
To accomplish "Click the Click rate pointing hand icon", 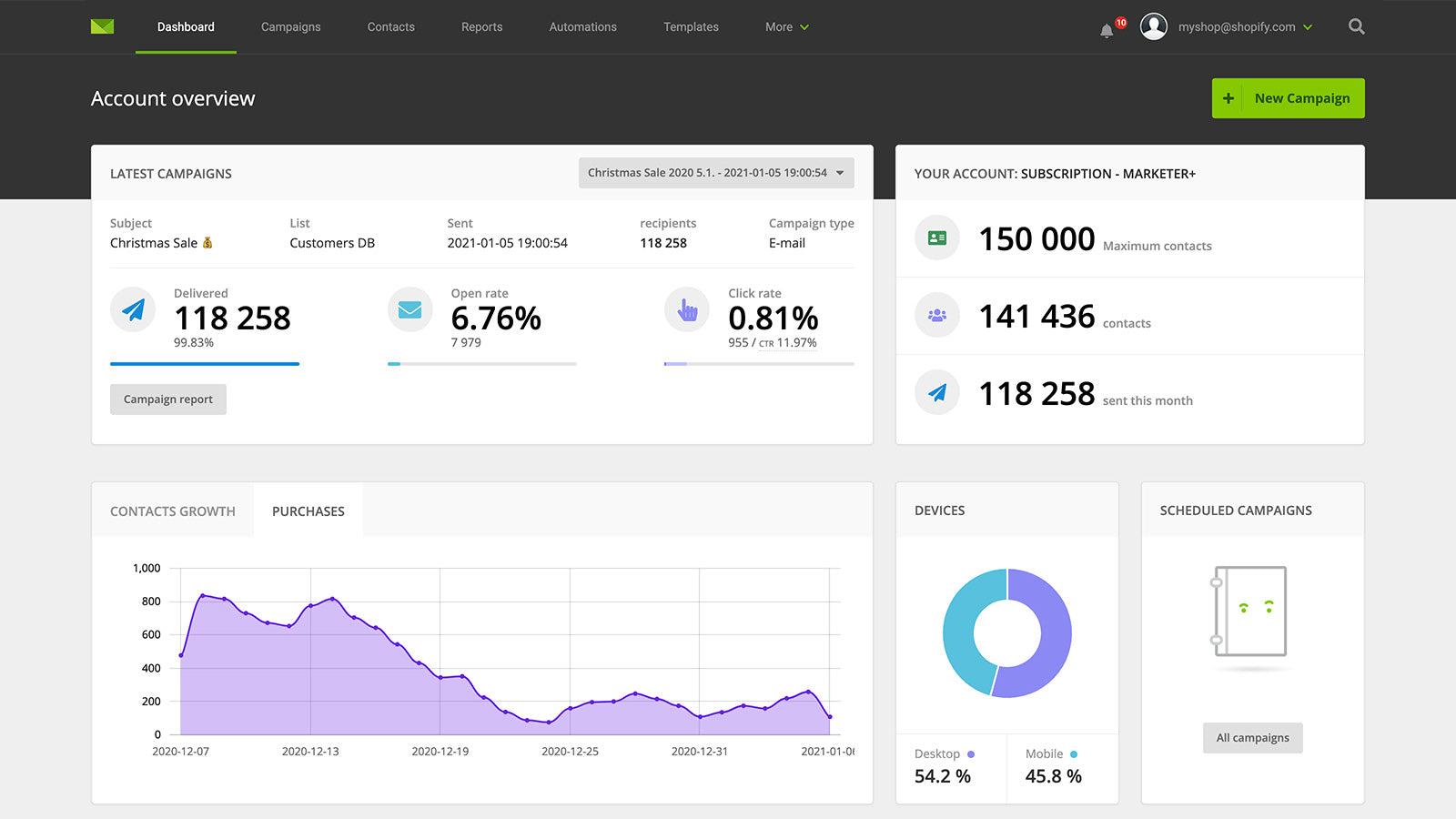I will click(687, 310).
